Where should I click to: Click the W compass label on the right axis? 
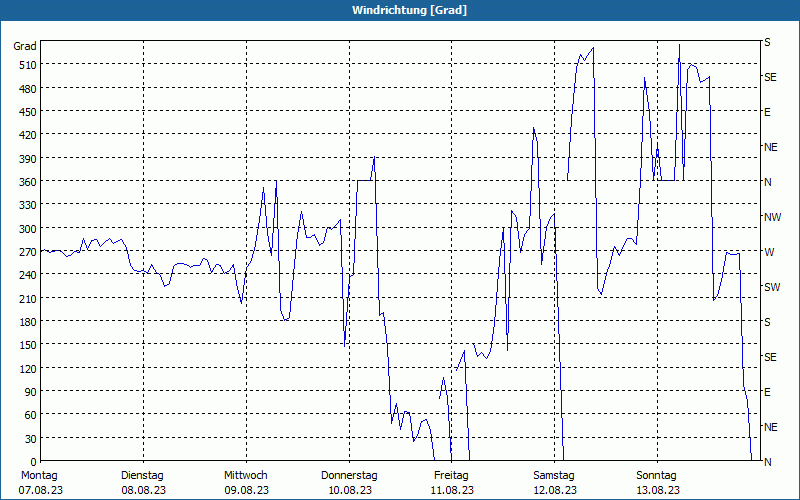coord(769,252)
